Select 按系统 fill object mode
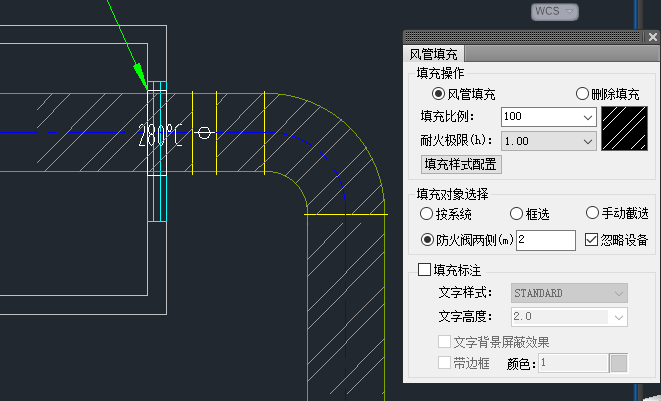Viewport: 661px width, 401px height. click(428, 213)
